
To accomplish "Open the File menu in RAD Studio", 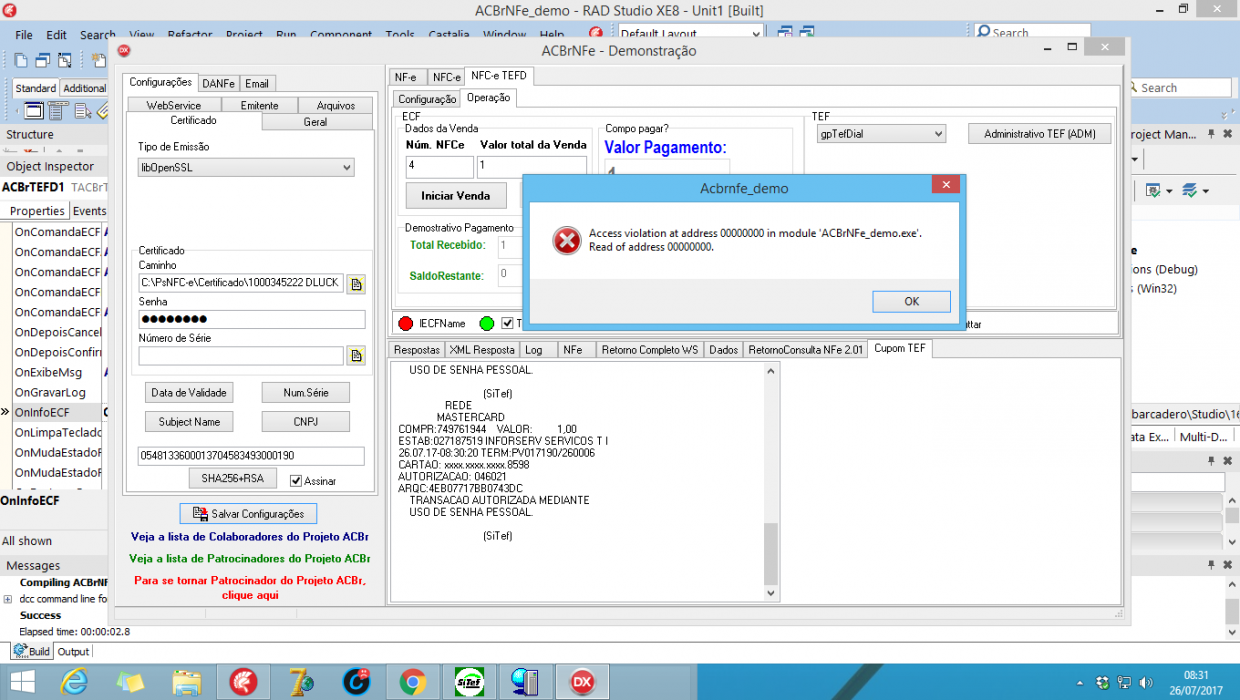I will click(24, 35).
